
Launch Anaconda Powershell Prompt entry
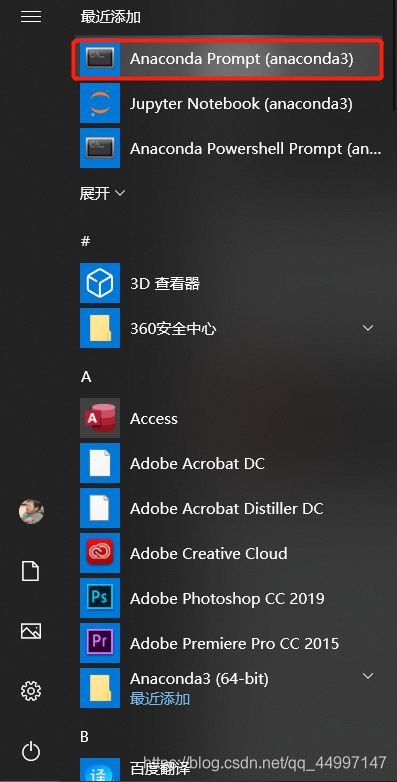click(x=232, y=148)
